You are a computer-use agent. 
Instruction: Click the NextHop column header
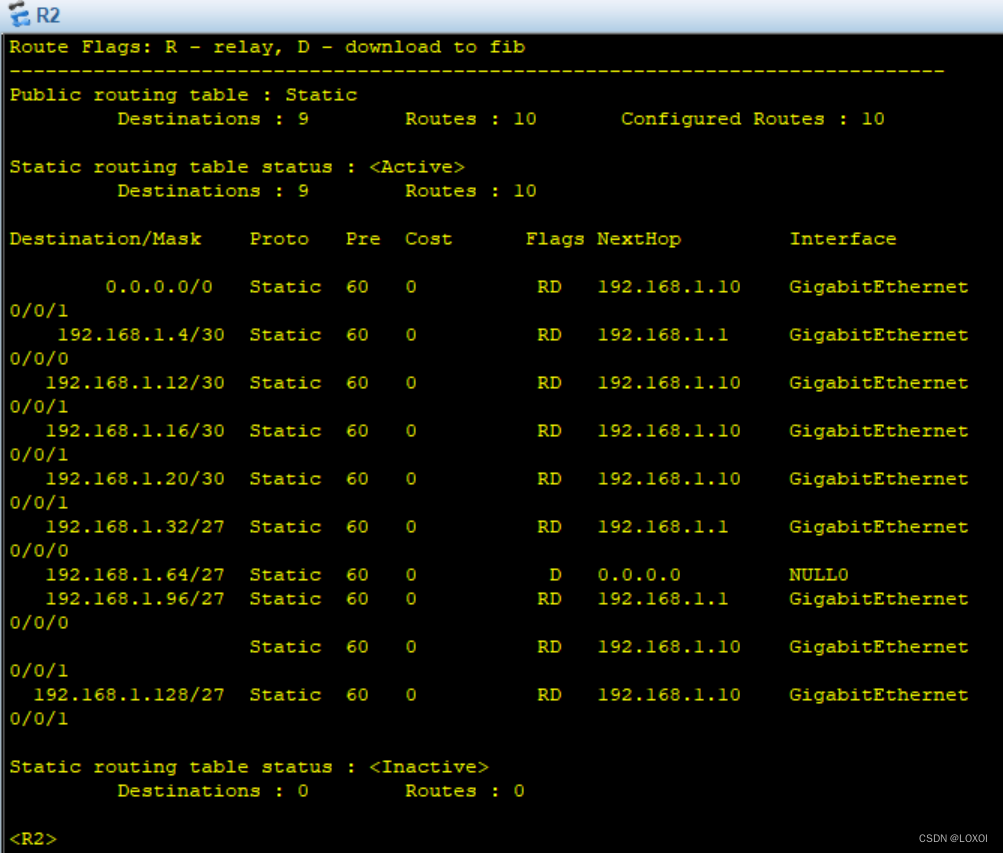[639, 239]
